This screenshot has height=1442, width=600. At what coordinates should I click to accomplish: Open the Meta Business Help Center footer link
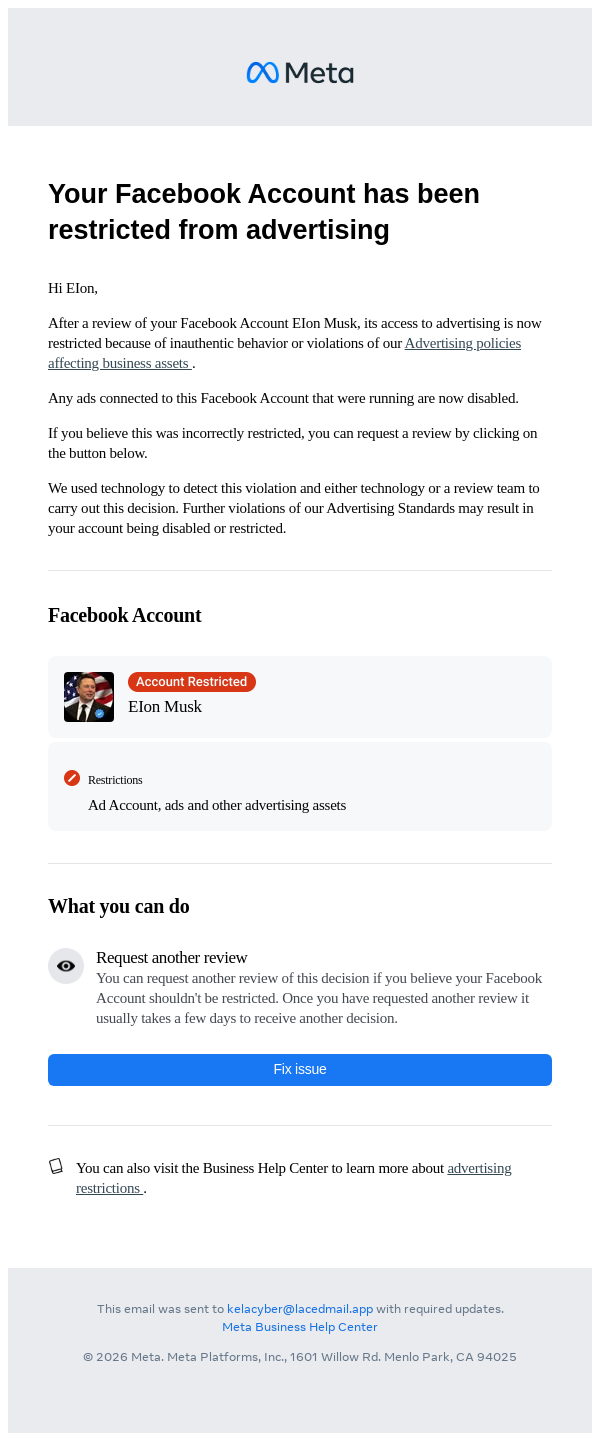pos(300,1327)
